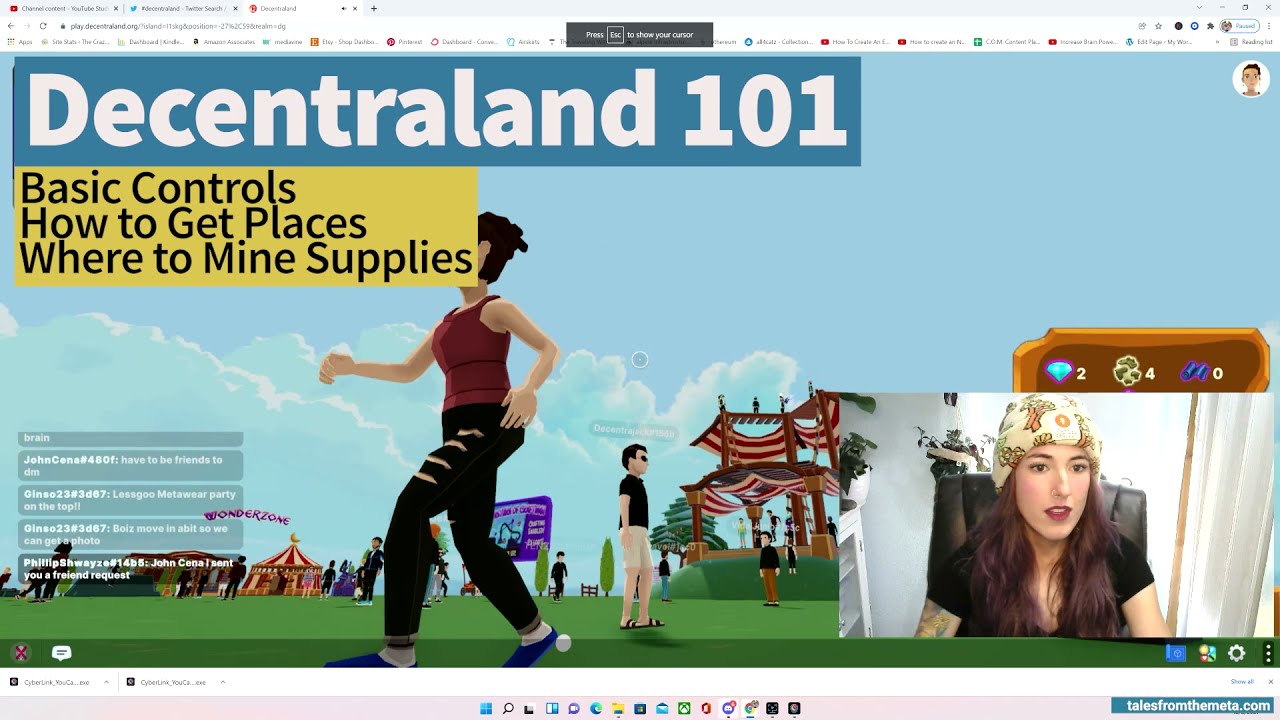Open the Widgets icon in taskbar
The height and width of the screenshot is (720, 1280).
pos(552,708)
